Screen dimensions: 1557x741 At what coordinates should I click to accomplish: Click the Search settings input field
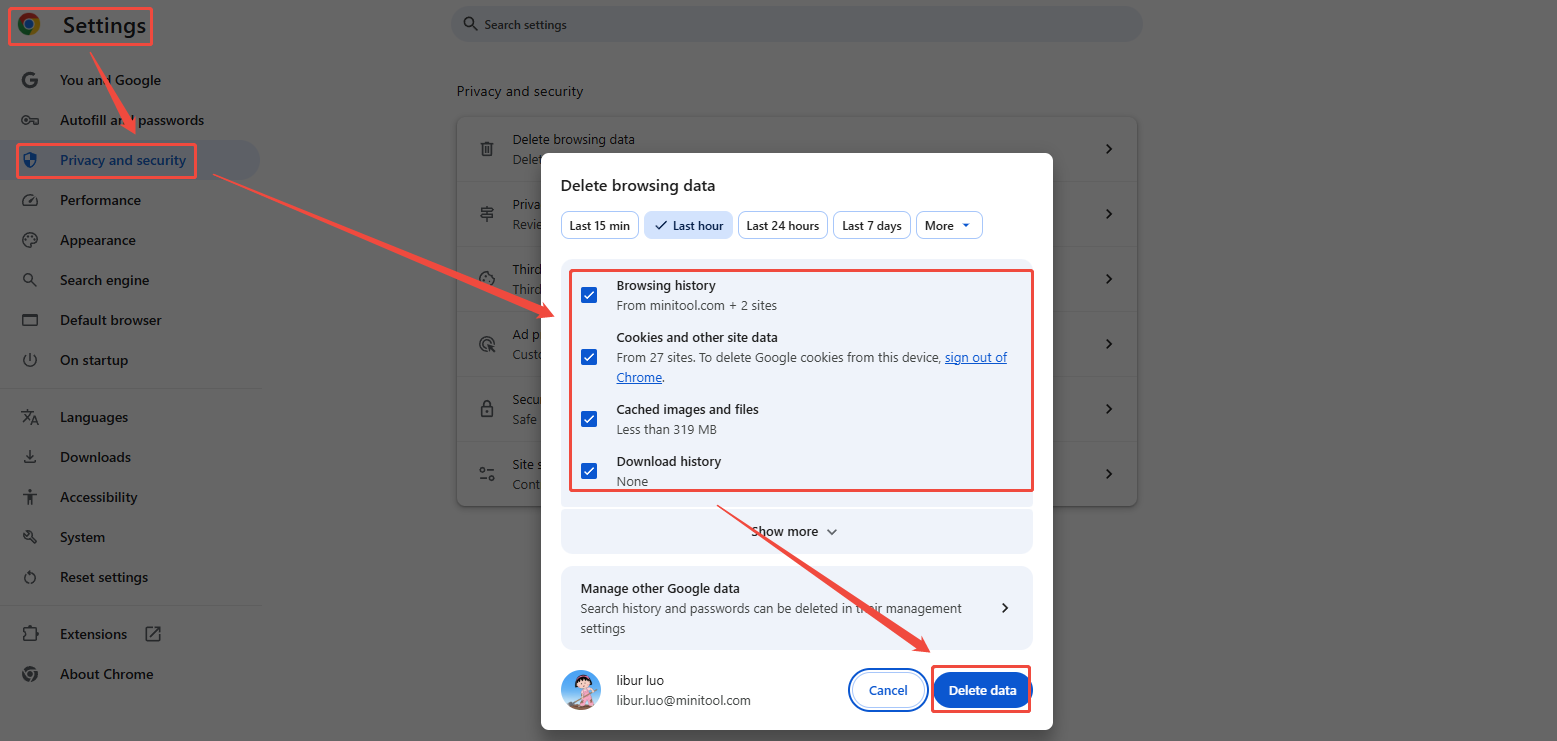tap(796, 24)
